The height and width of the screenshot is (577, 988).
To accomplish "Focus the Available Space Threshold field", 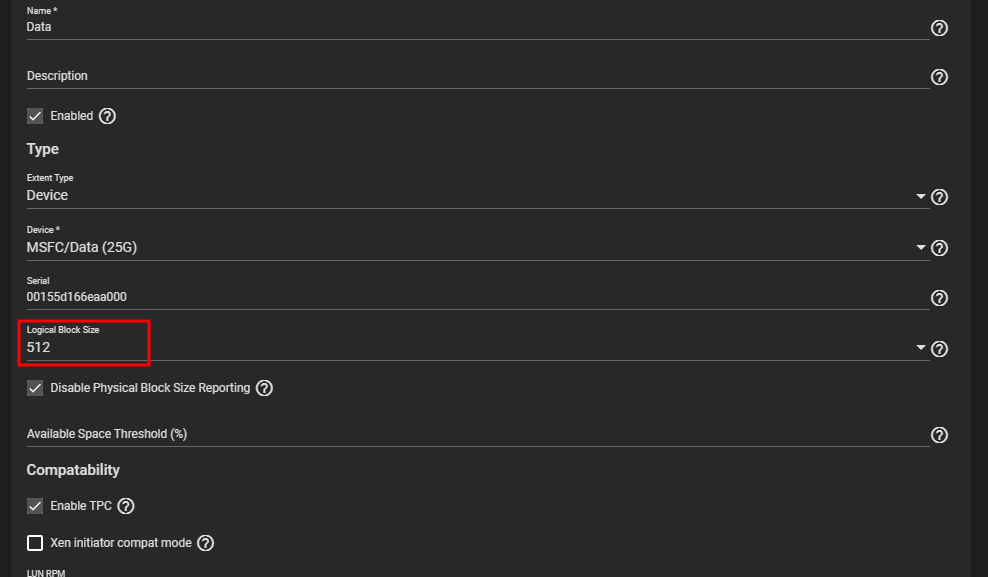I will pos(470,434).
